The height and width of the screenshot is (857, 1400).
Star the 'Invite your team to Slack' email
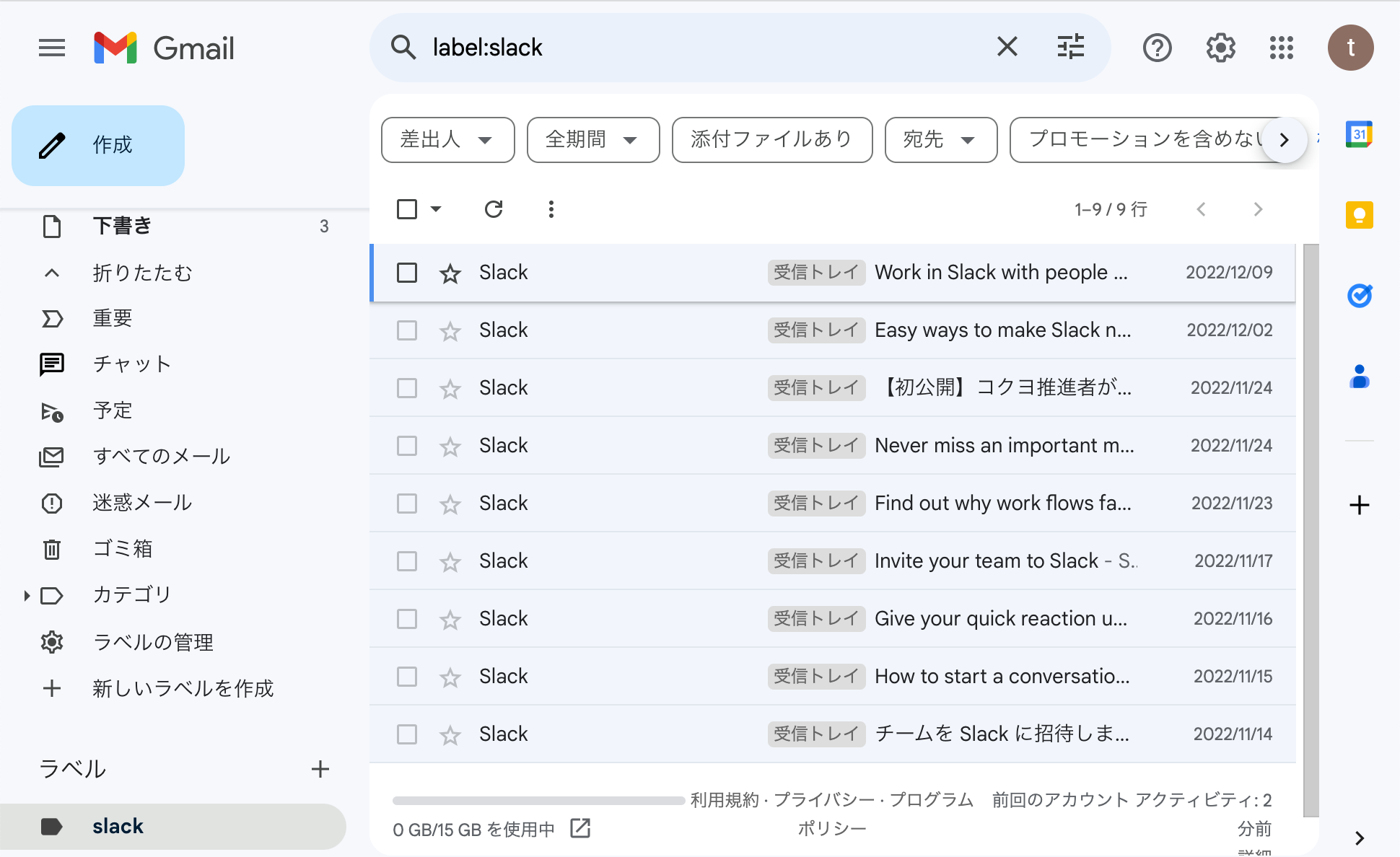point(450,562)
